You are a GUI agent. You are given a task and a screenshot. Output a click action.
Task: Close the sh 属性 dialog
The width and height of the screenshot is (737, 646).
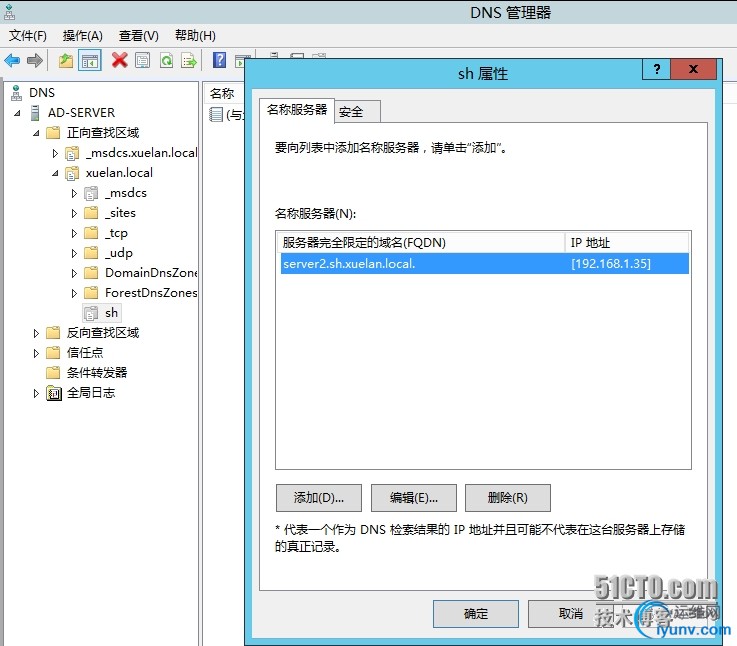(x=693, y=70)
